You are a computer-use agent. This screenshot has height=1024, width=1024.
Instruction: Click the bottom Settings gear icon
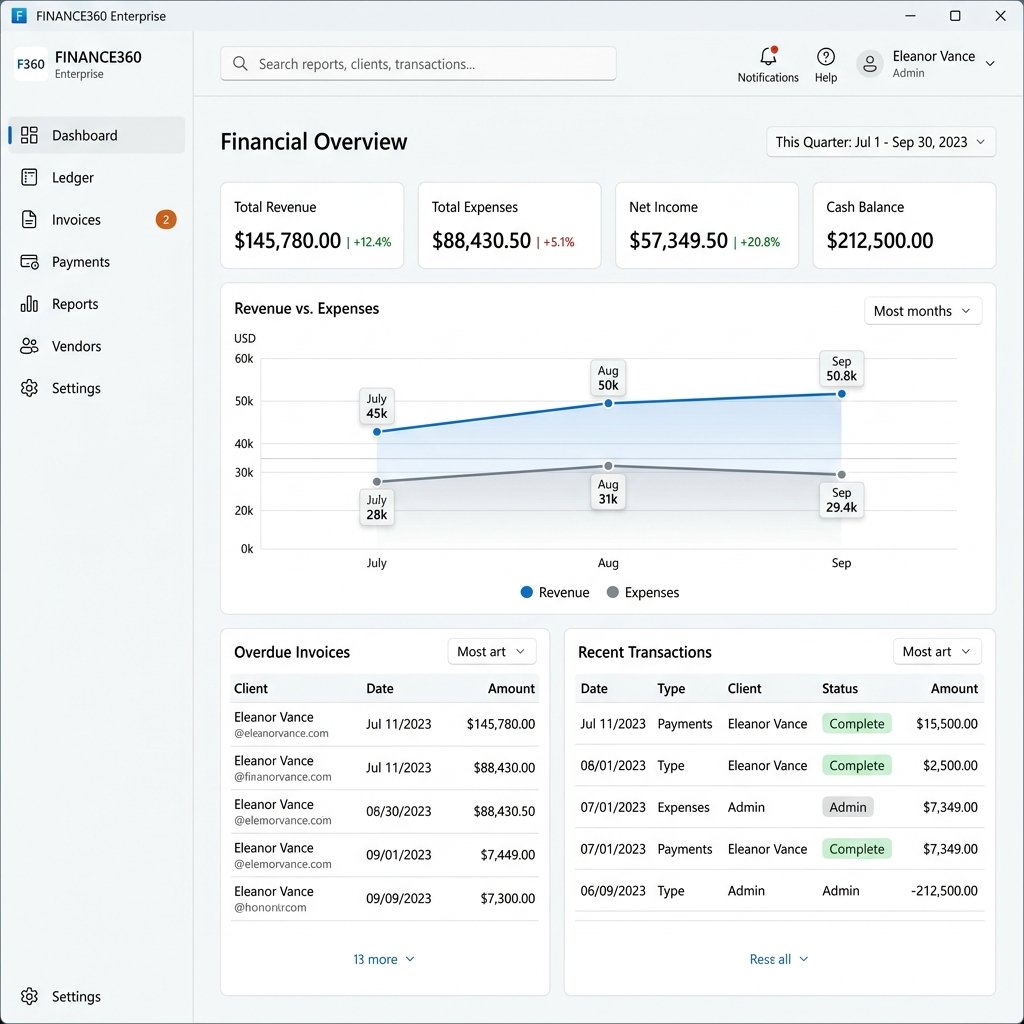[x=29, y=996]
